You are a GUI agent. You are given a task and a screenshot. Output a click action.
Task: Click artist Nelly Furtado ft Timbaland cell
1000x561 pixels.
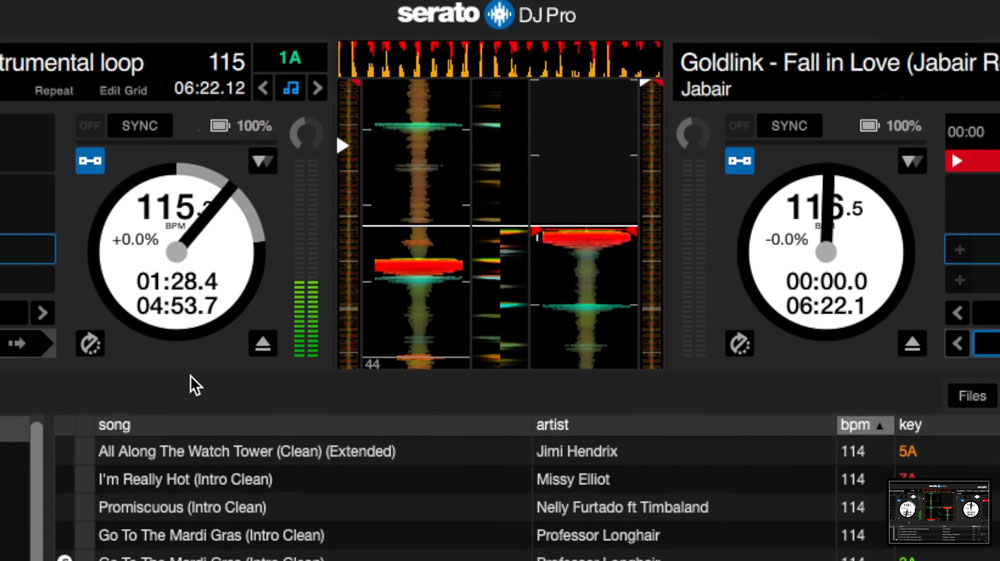(x=622, y=507)
